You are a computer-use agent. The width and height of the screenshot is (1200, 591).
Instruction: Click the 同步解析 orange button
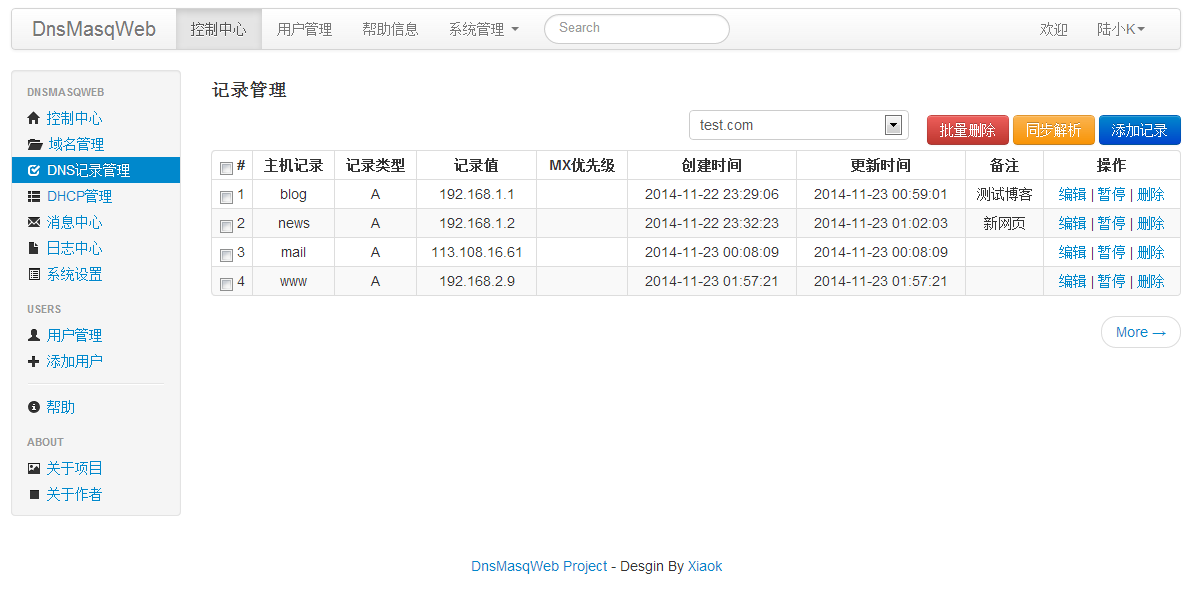(x=1053, y=130)
